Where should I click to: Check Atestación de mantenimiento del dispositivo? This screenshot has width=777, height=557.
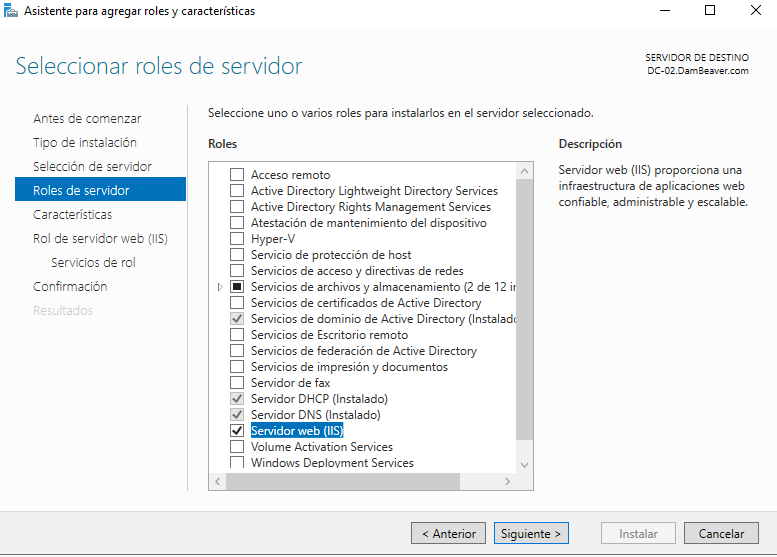click(237, 223)
